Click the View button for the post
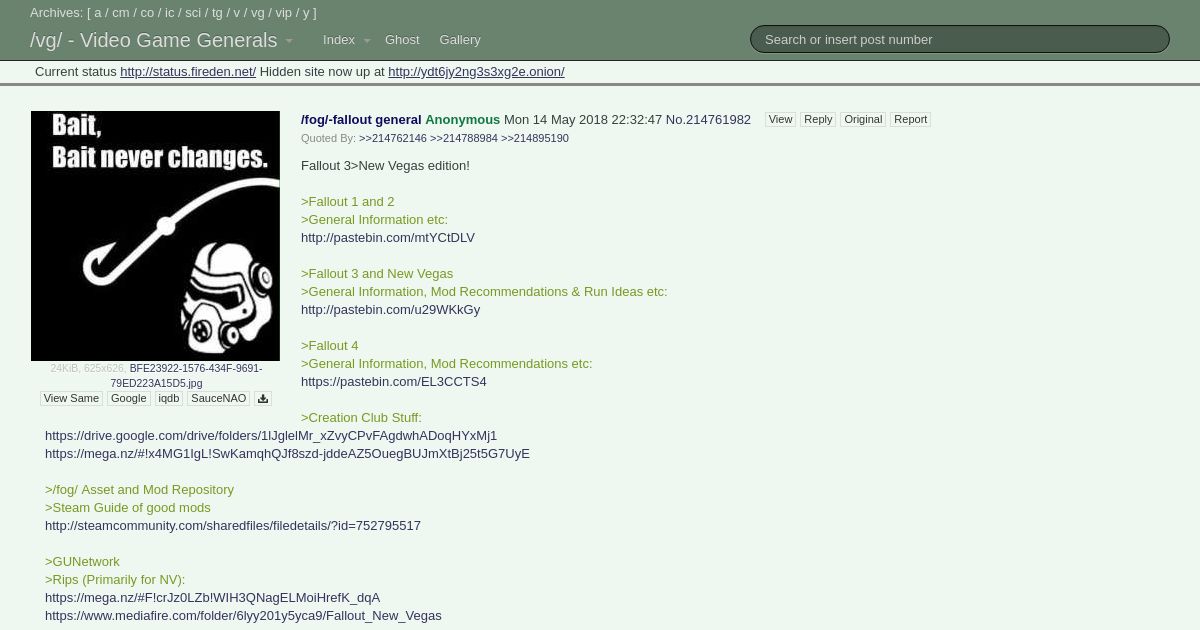The width and height of the screenshot is (1200, 630). tap(780, 119)
